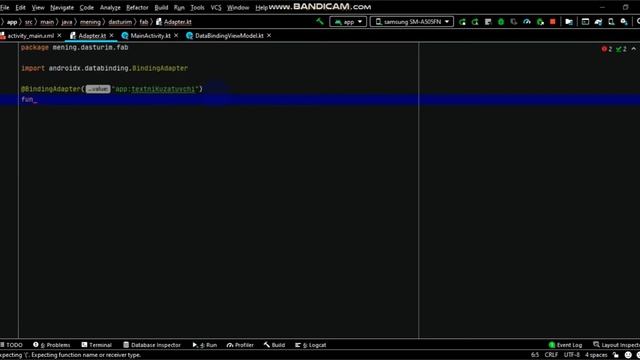Open the Navigate menu
Screen dimensions: 640x360
62,7
